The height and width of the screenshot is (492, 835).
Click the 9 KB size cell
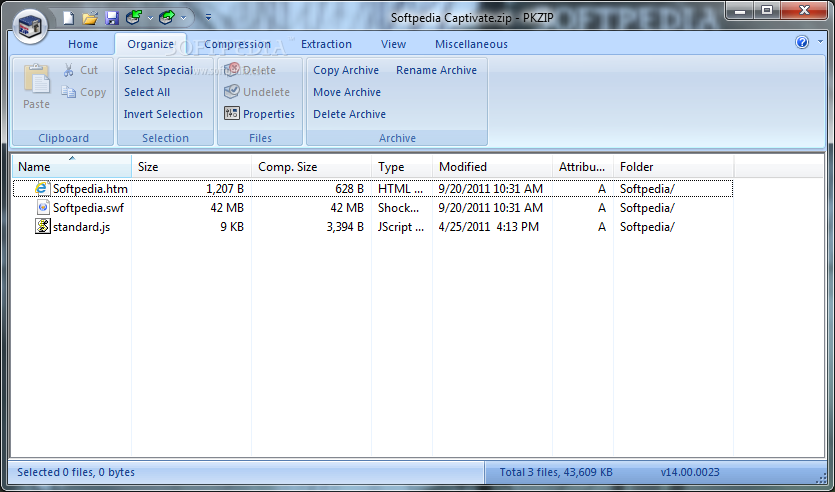(232, 227)
